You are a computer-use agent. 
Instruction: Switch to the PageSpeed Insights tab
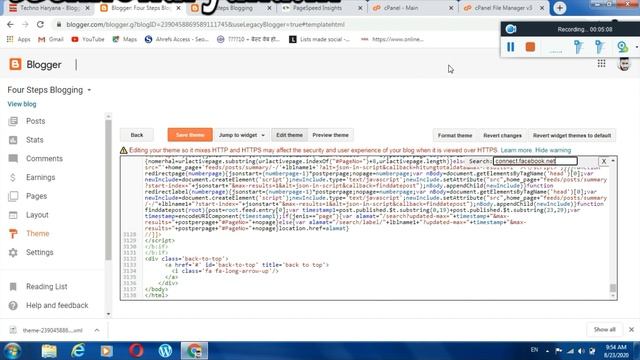click(318, 8)
